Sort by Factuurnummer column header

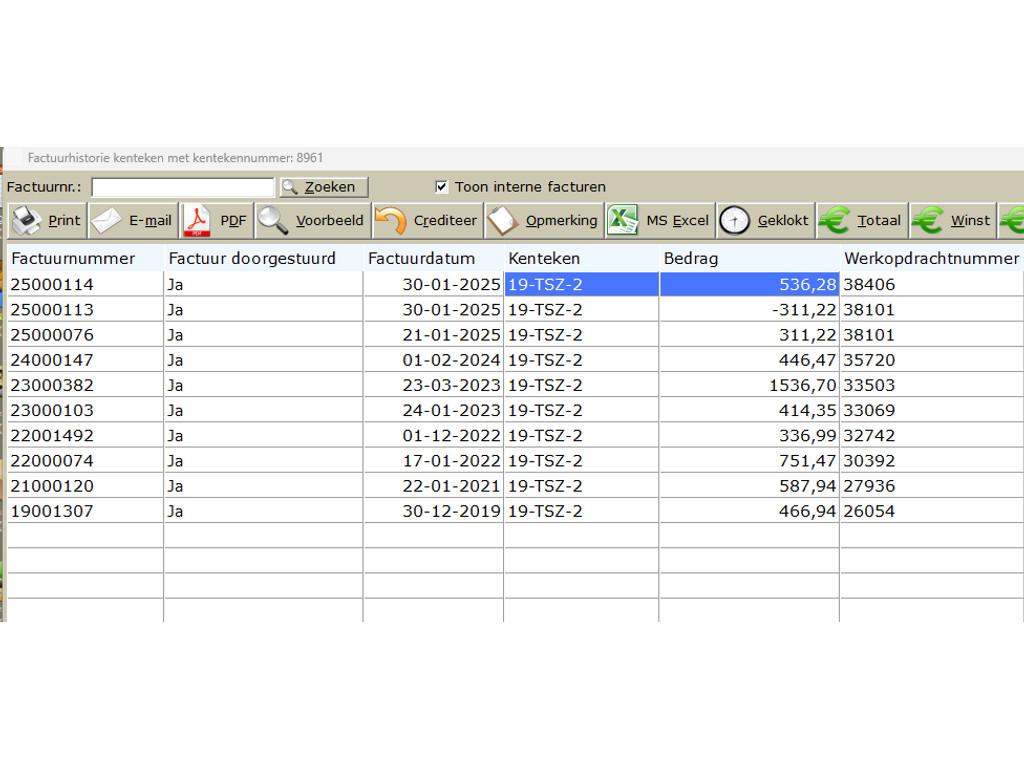(x=73, y=259)
